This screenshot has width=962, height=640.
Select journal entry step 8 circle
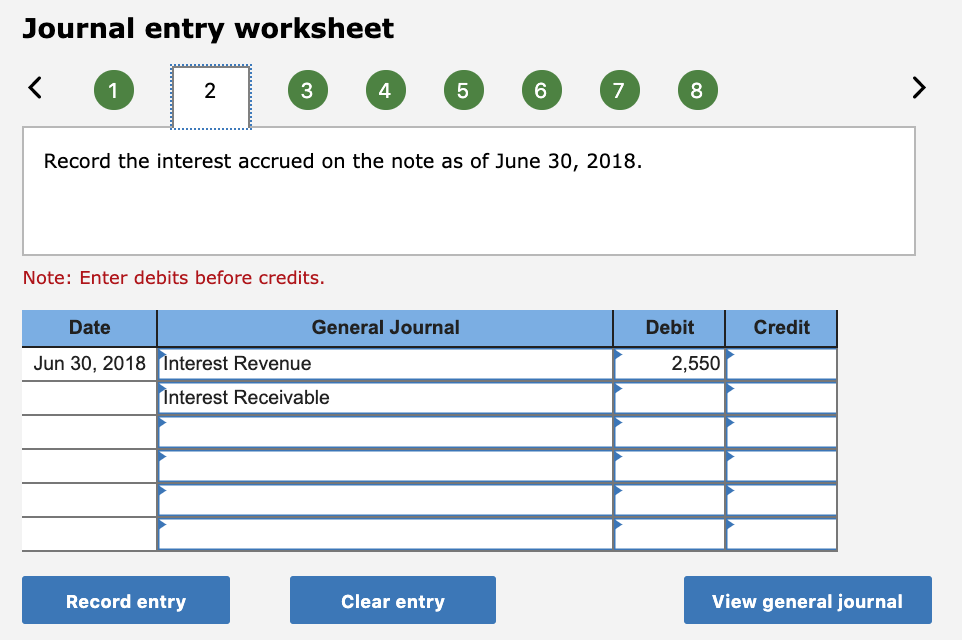point(697,89)
